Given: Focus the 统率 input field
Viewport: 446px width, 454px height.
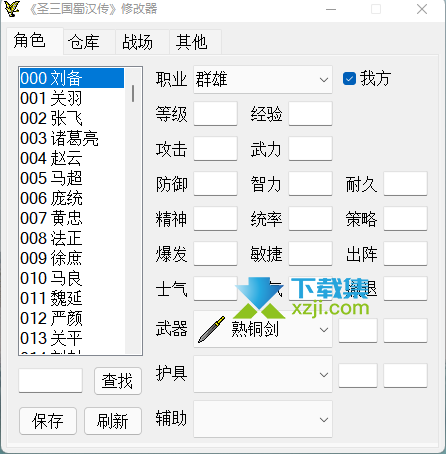Looking at the screenshot, I should coord(310,219).
